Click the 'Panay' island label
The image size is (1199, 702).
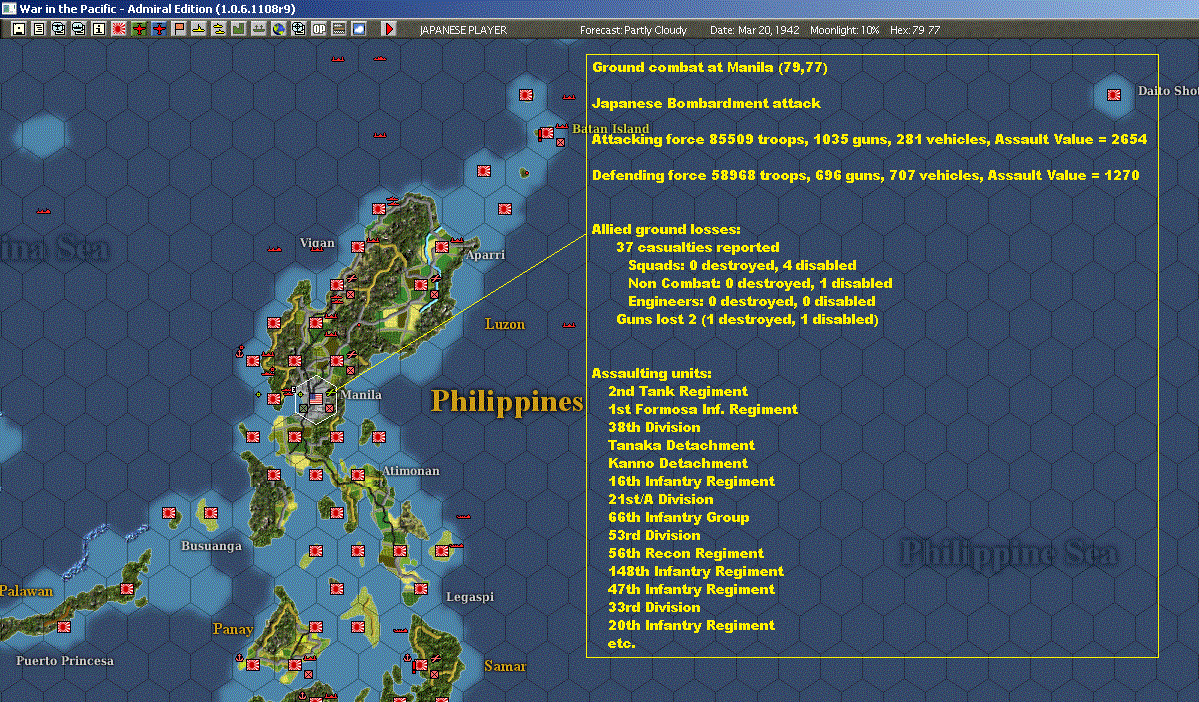(233, 629)
